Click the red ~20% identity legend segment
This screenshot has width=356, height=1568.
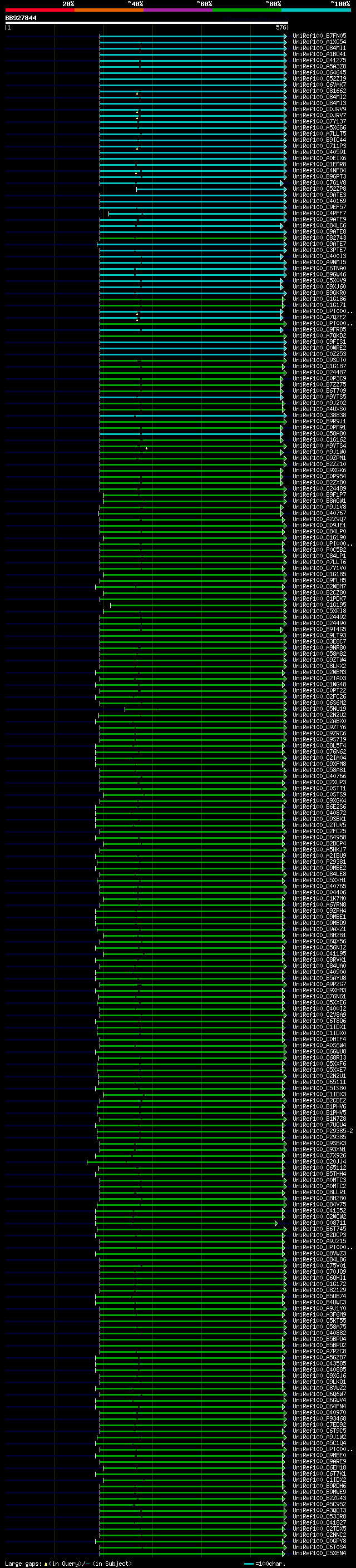(x=39, y=11)
